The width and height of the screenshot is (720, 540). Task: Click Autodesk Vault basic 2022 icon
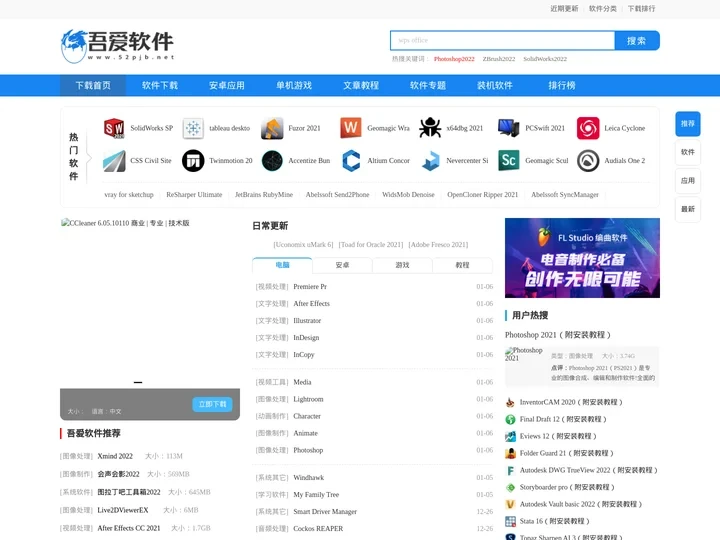pyautogui.click(x=510, y=504)
